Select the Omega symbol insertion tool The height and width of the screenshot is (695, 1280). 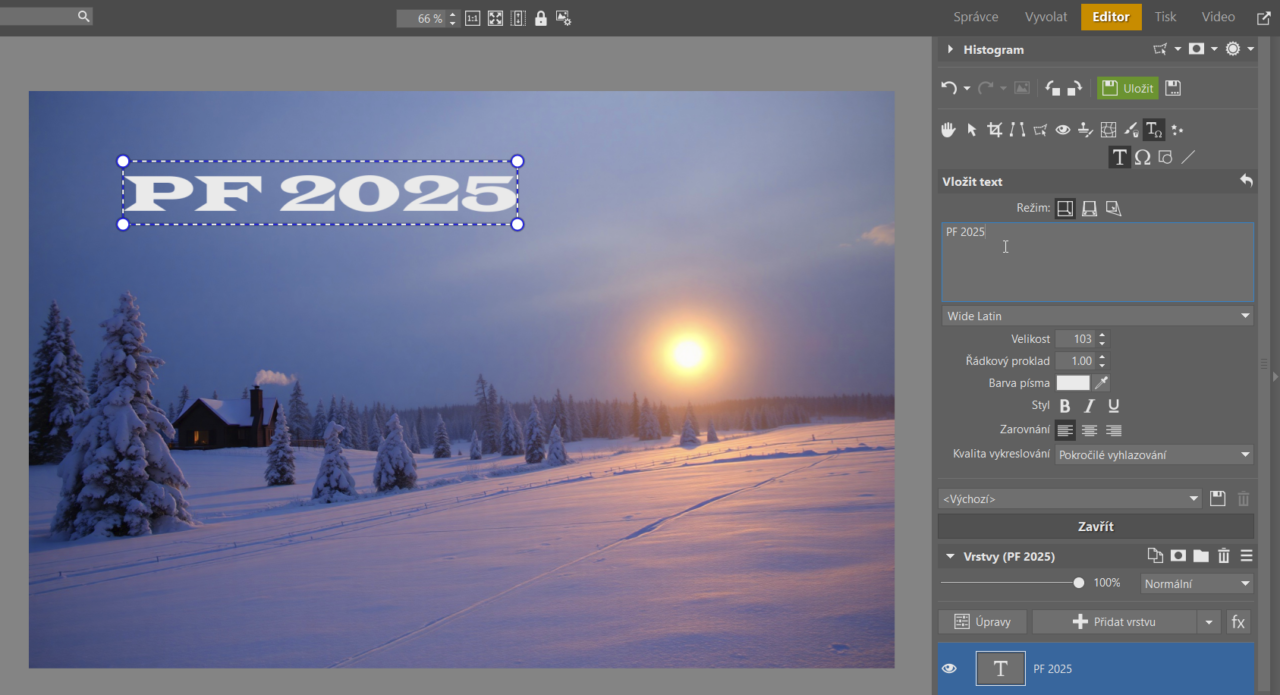click(x=1143, y=157)
